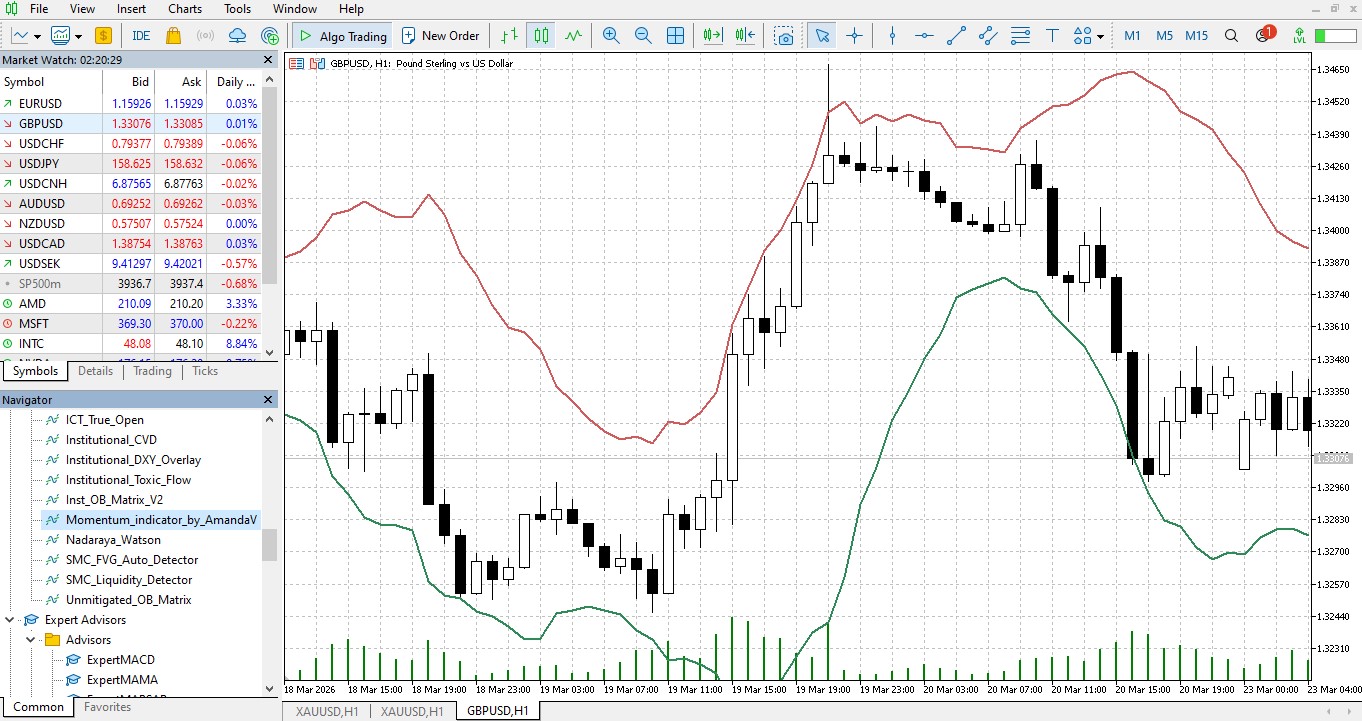The height and width of the screenshot is (721, 1362).
Task: Select the Fibonacci retracement tool
Action: [x=1020, y=36]
